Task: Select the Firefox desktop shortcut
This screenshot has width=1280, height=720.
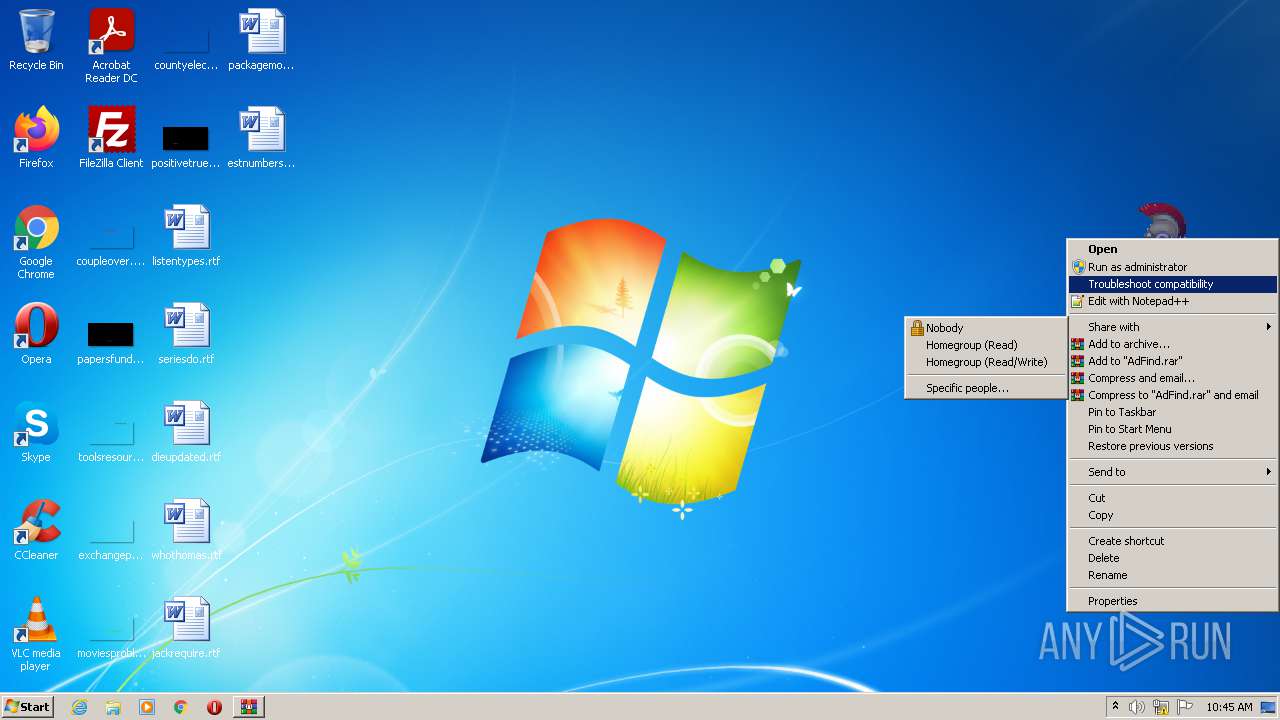Action: tap(36, 138)
